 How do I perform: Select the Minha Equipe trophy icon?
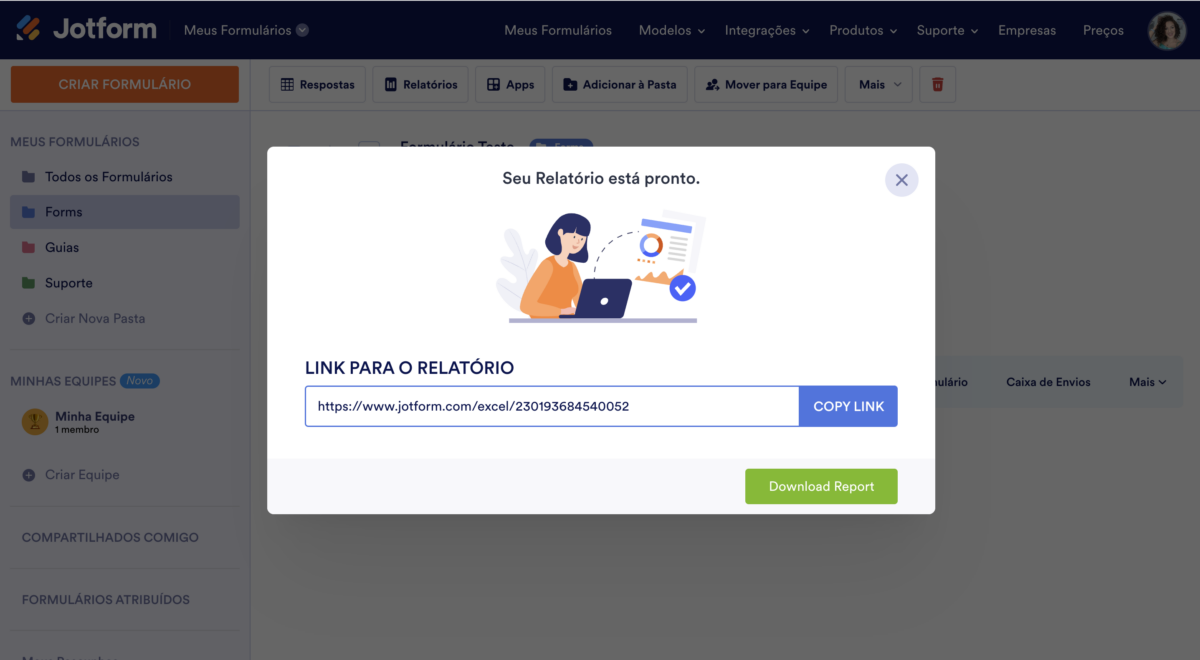[x=35, y=422]
